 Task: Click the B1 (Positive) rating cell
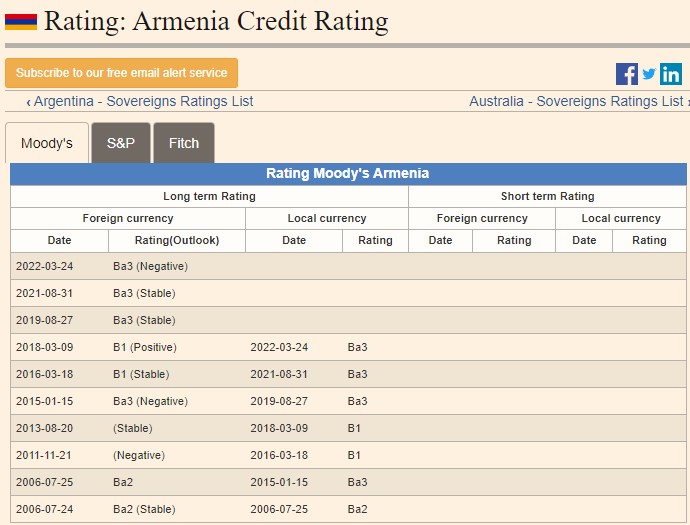click(145, 347)
